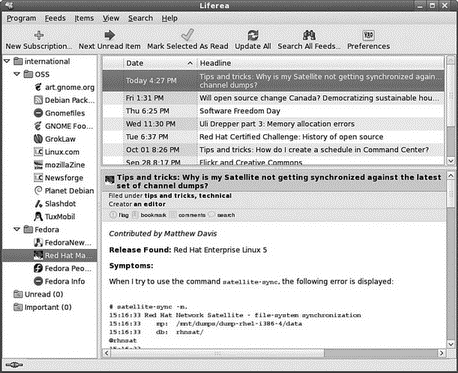Click the article pane scroll down arrow
Viewport: 458px width, 373px height.
(x=451, y=344)
